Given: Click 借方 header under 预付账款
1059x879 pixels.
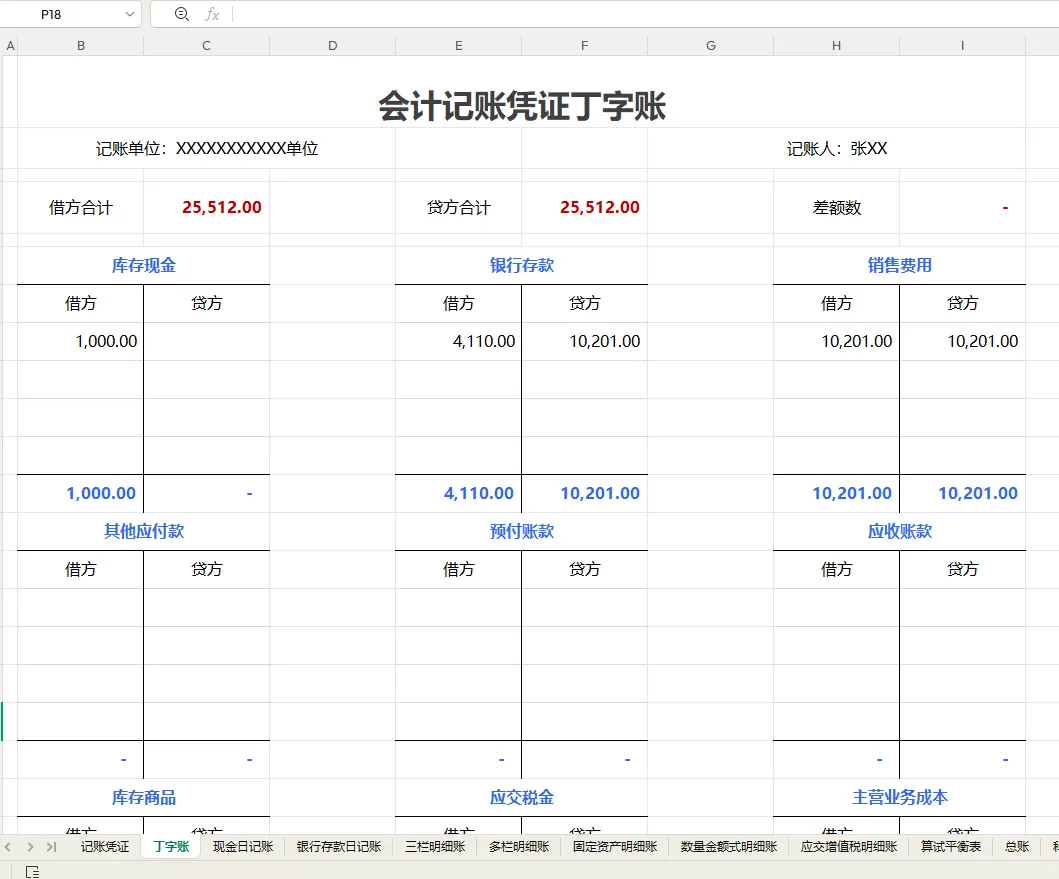Looking at the screenshot, I should (459, 570).
